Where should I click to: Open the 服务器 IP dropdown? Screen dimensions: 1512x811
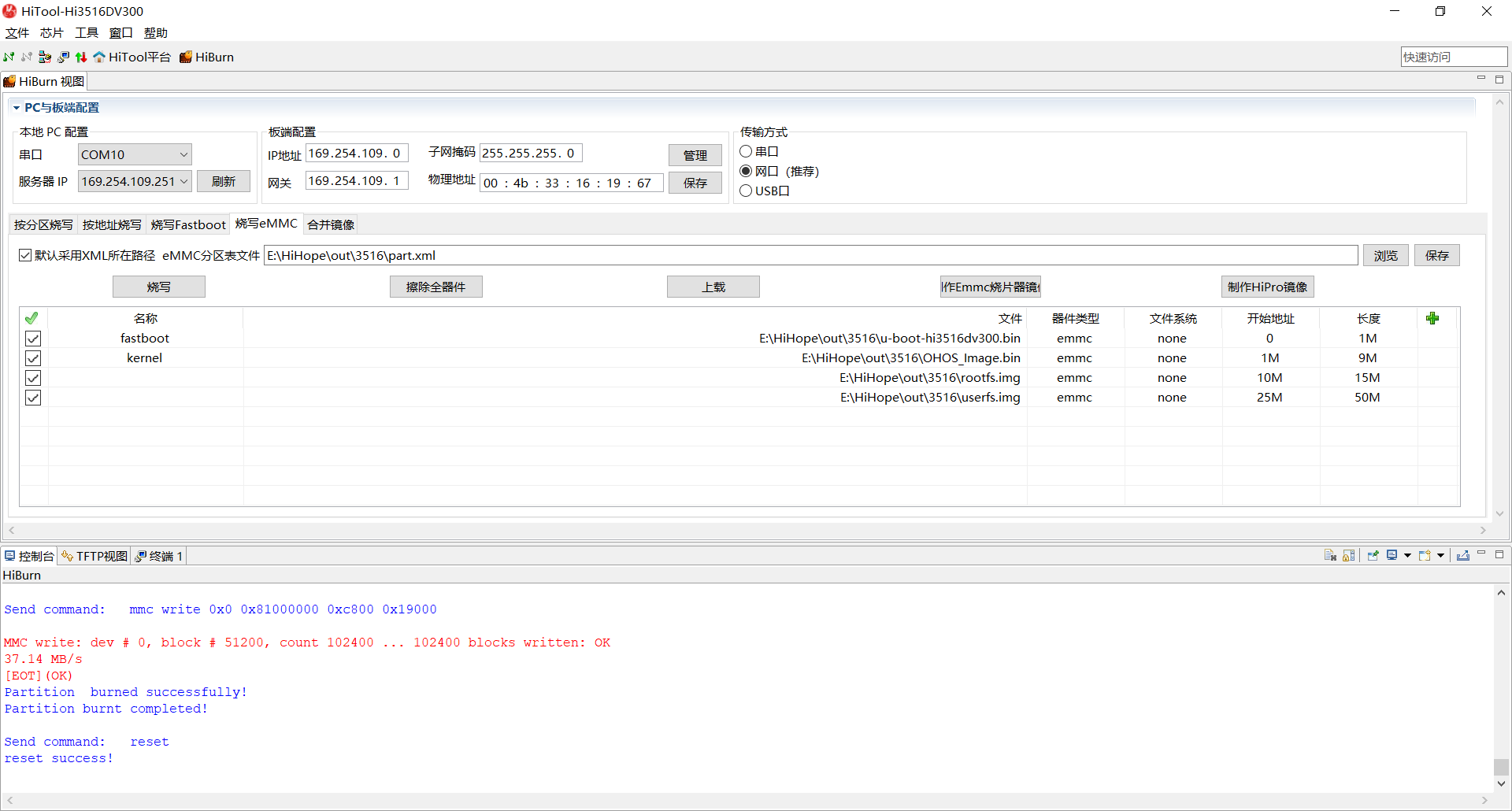pyautogui.click(x=135, y=181)
